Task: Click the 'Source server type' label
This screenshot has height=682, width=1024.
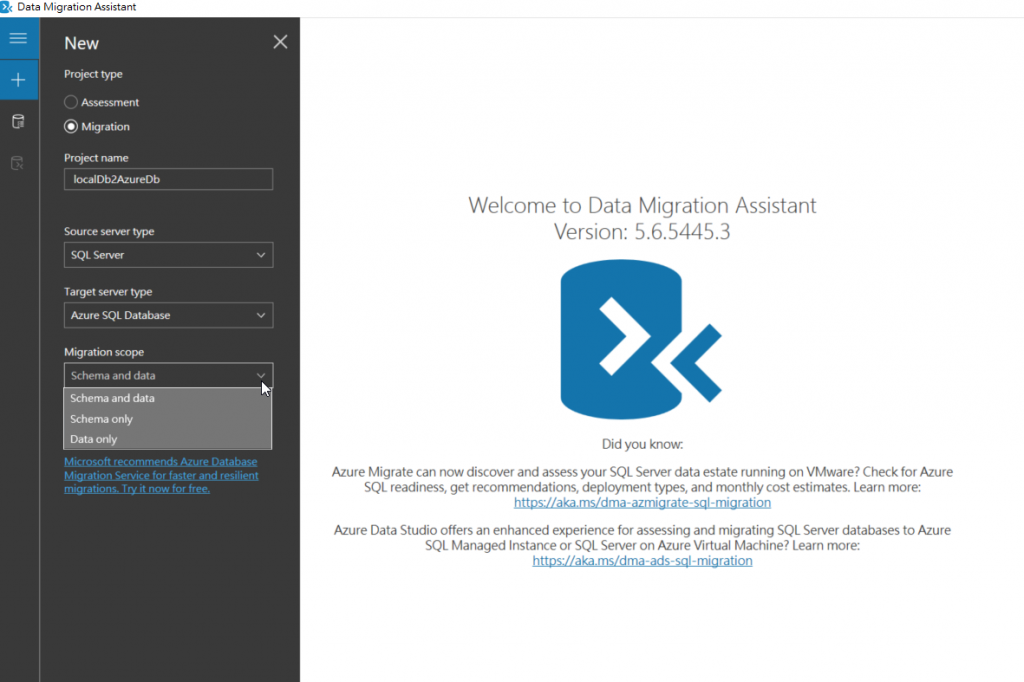Action: coord(109,231)
